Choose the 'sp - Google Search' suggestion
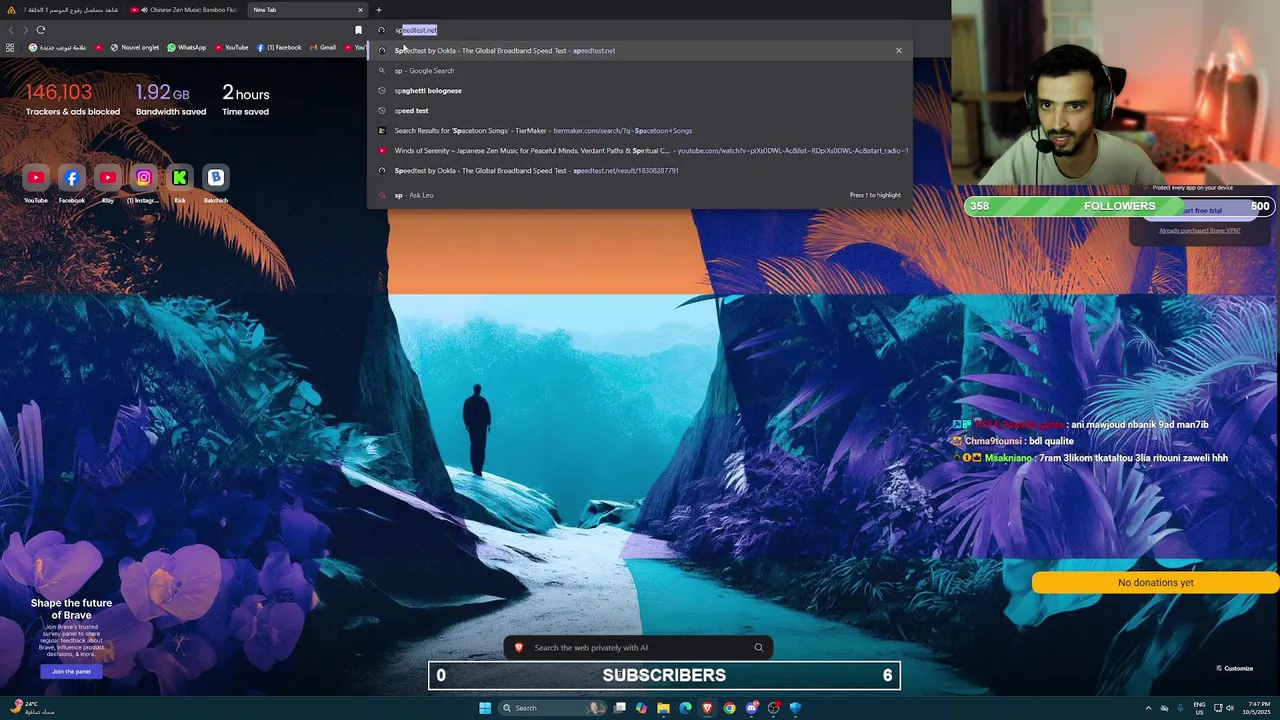The height and width of the screenshot is (720, 1280). (640, 70)
